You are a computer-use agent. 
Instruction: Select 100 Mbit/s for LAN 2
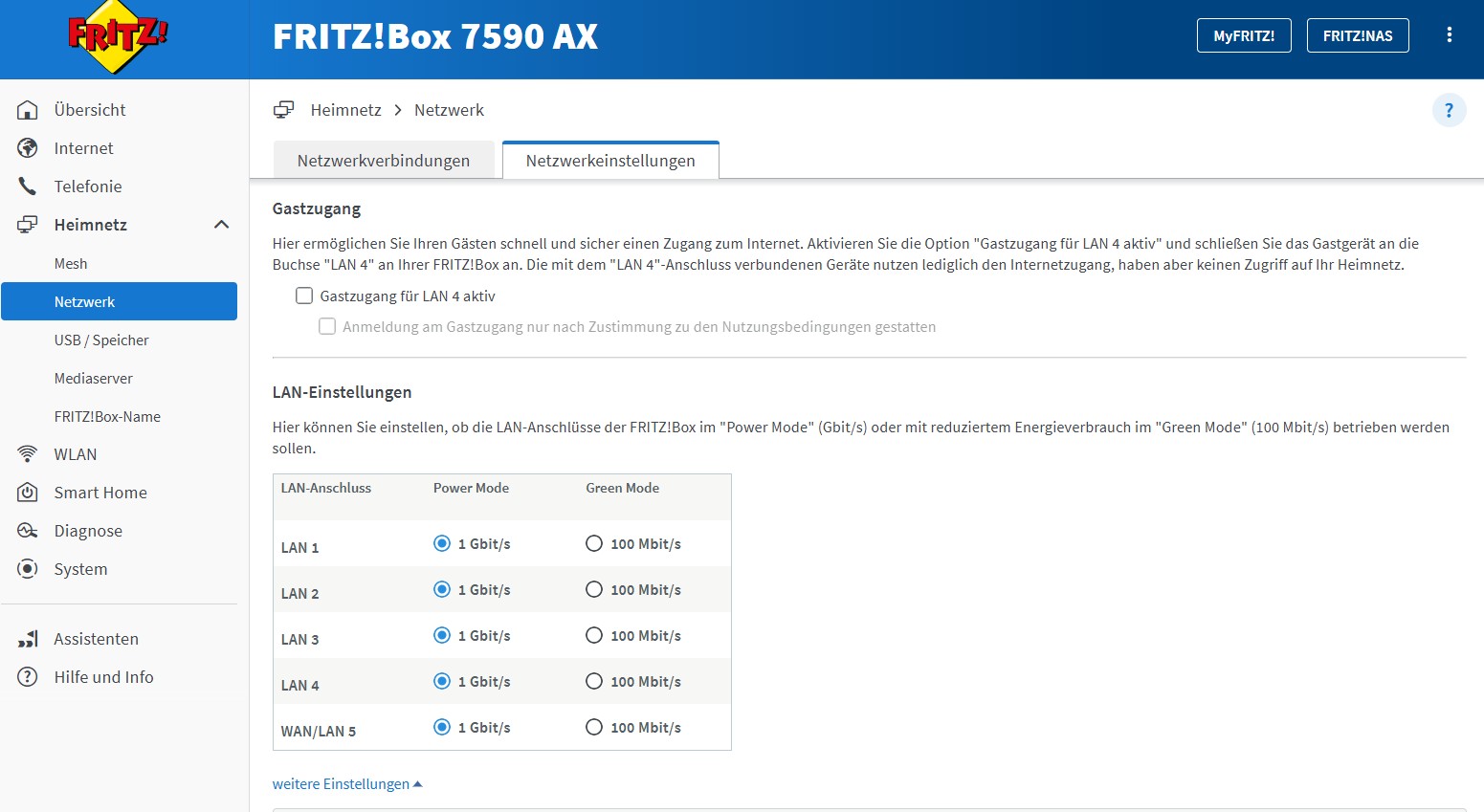click(594, 589)
